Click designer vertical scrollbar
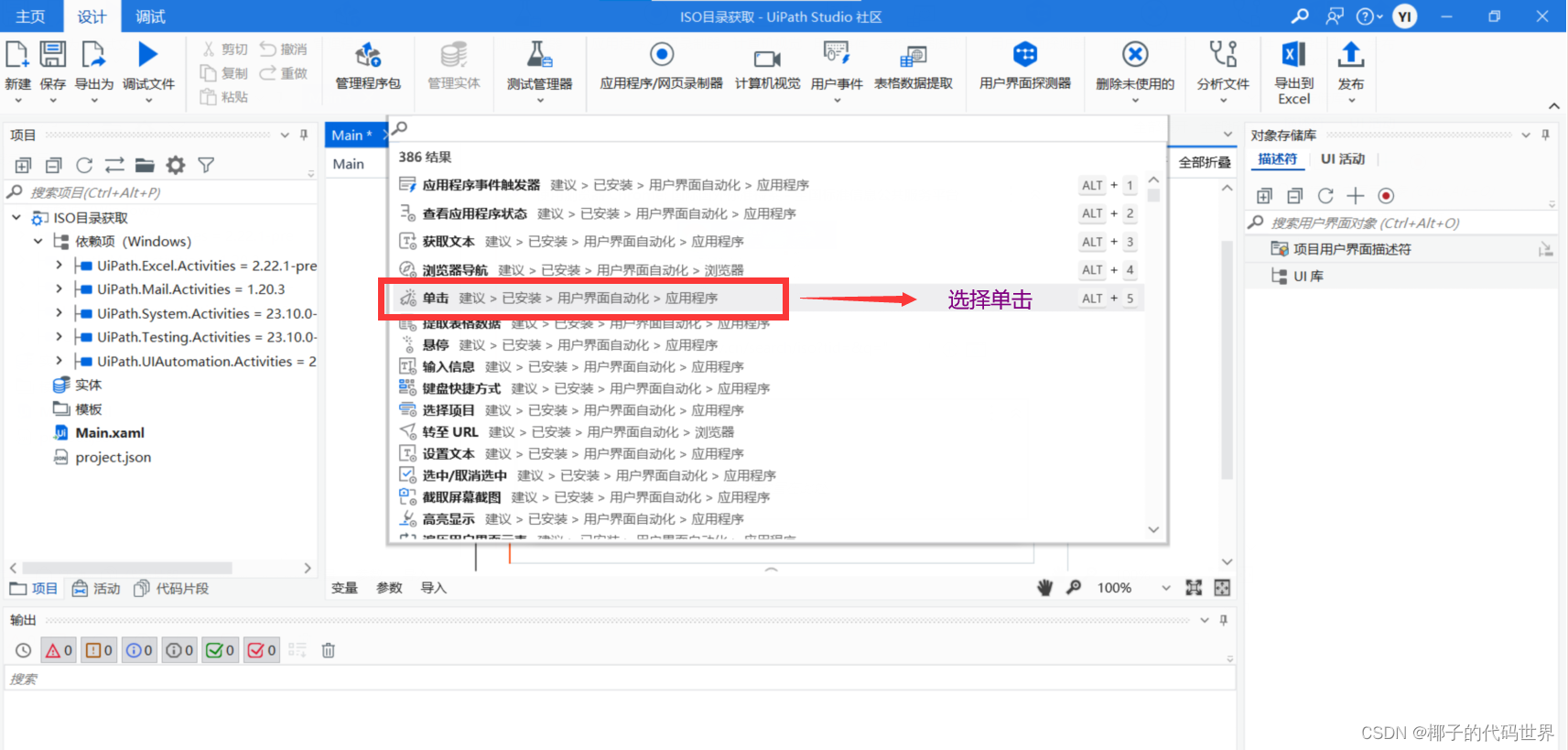Screen dimensions: 1568x750 coord(1227,360)
